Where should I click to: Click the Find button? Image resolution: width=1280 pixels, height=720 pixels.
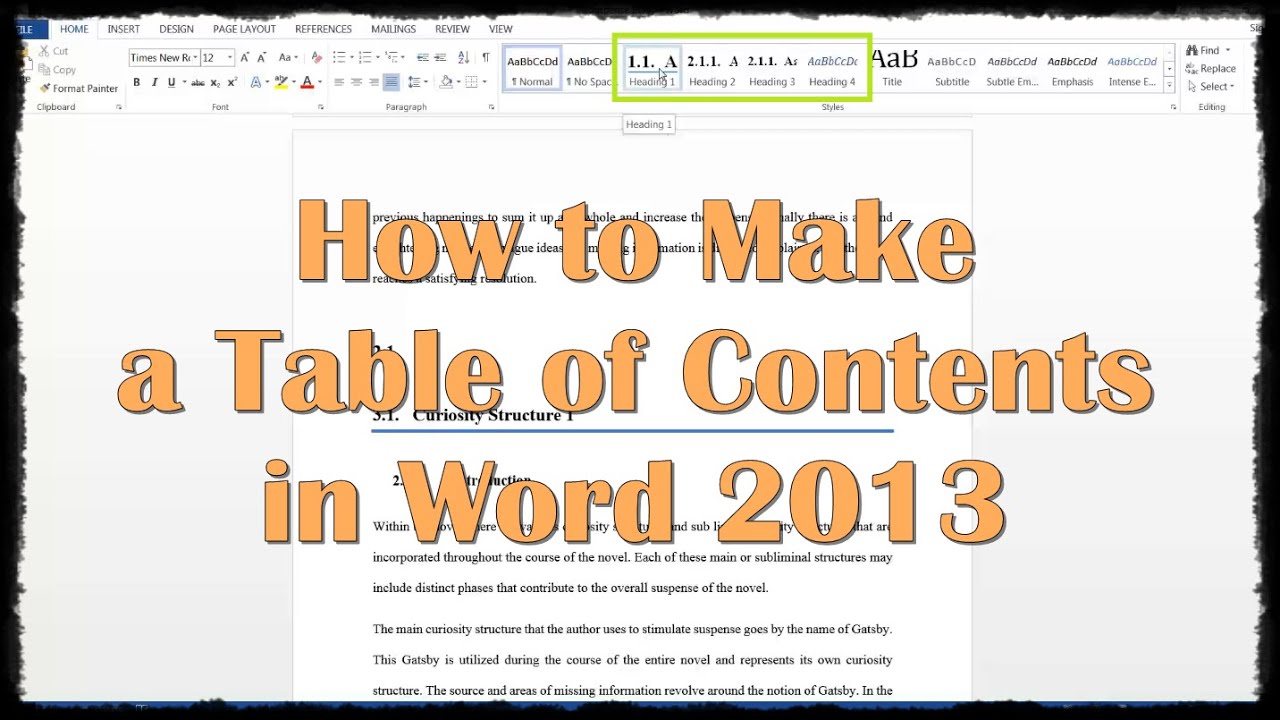pyautogui.click(x=1202, y=51)
